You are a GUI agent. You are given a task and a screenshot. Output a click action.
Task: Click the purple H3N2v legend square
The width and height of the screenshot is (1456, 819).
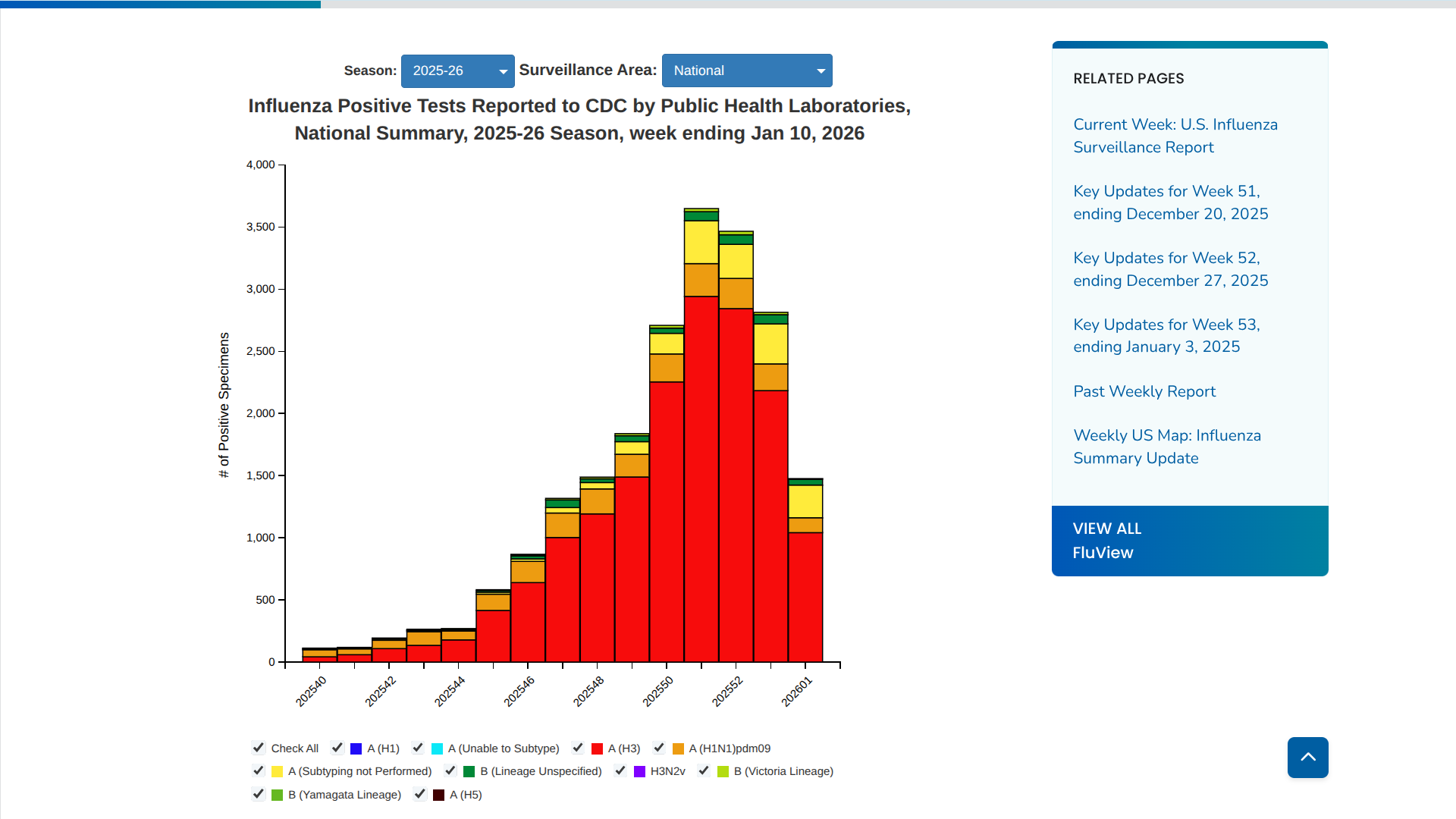(x=639, y=771)
